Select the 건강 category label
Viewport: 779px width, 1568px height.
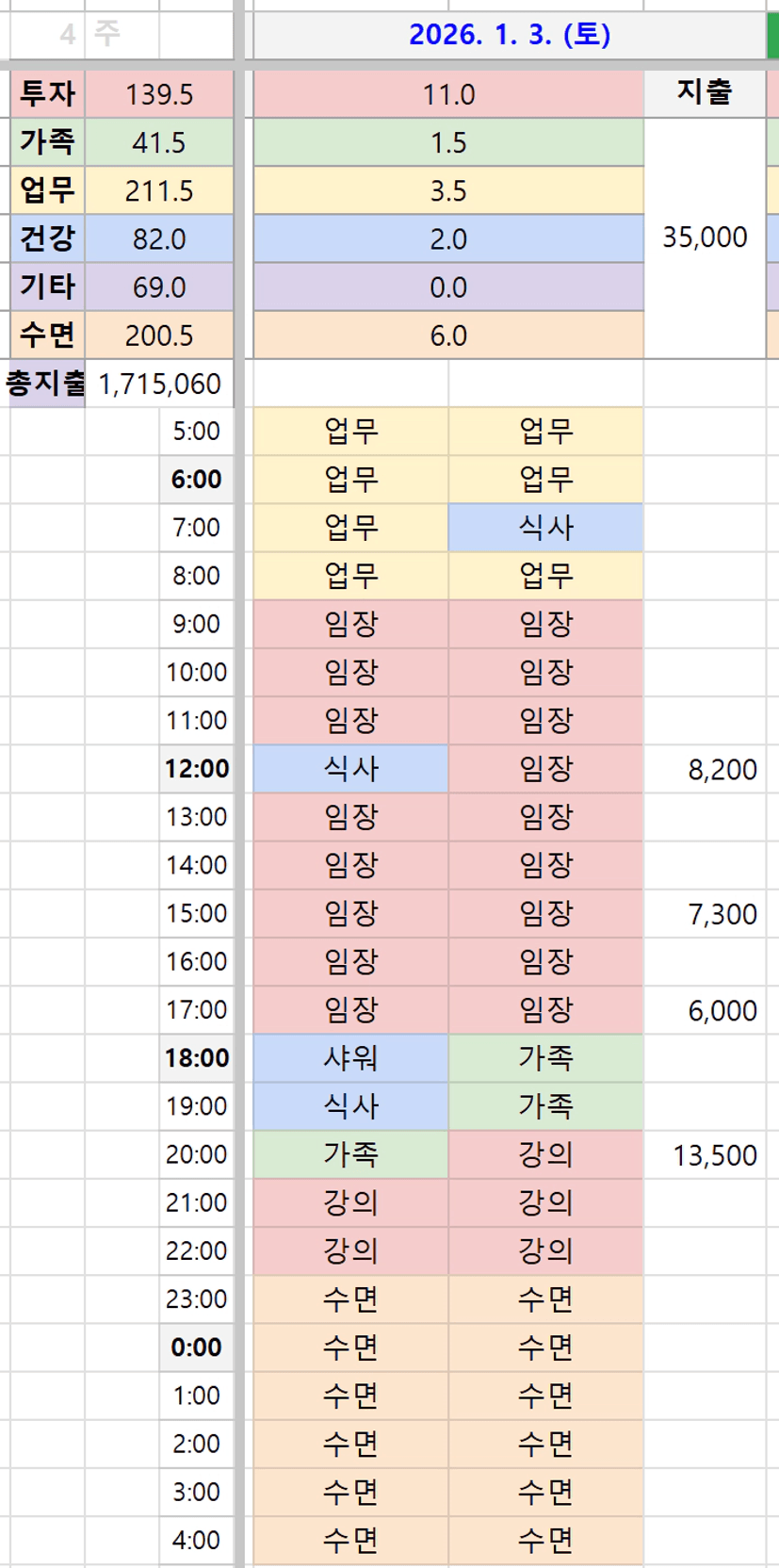pos(47,239)
